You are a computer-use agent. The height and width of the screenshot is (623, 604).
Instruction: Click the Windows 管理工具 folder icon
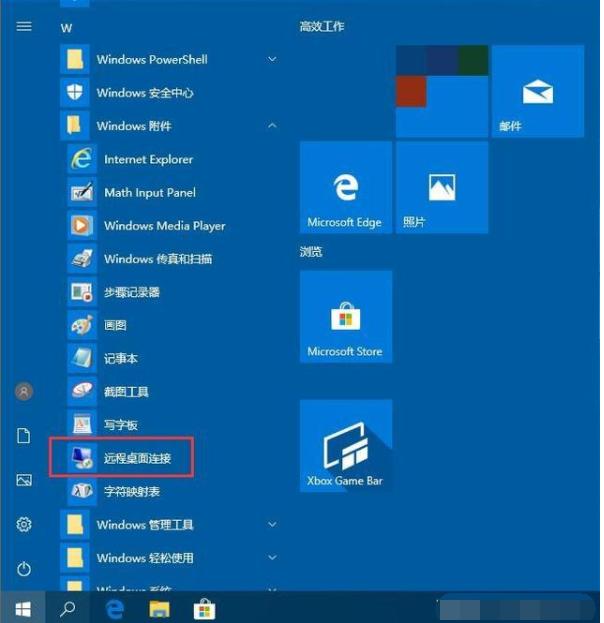tap(75, 524)
